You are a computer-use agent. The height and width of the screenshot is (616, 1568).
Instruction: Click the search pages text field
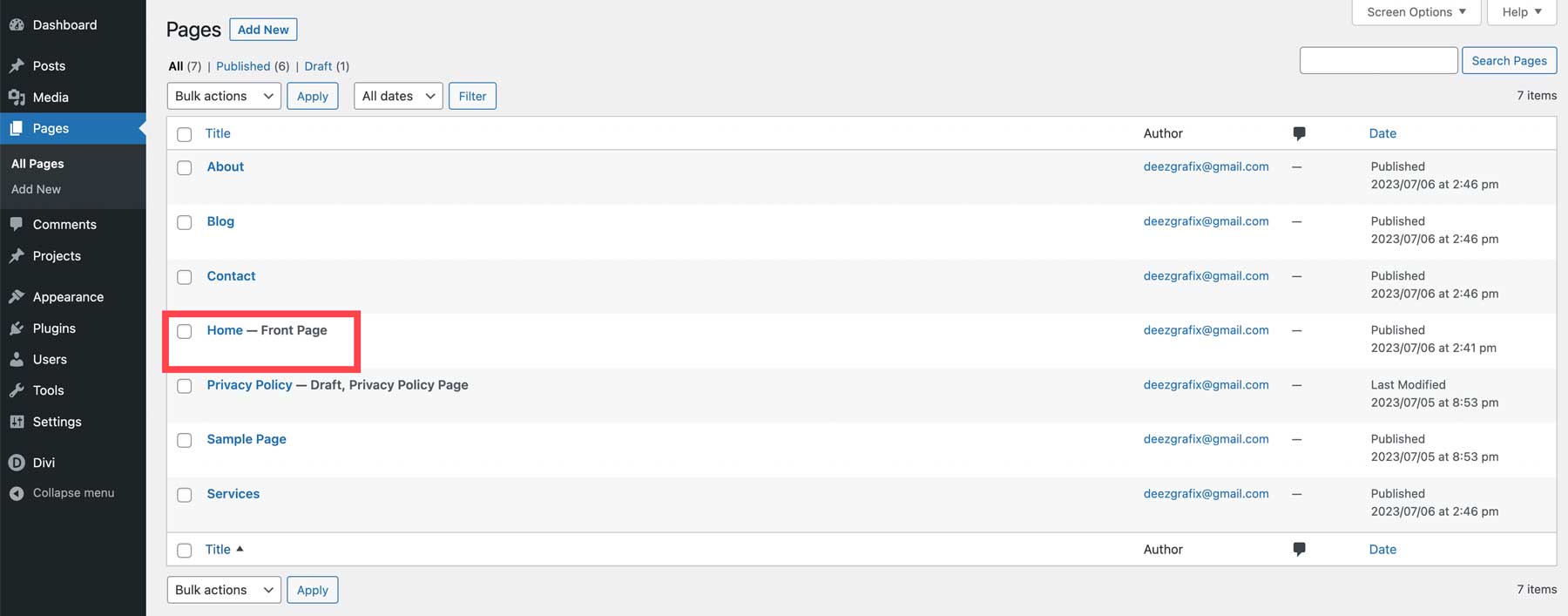click(1378, 60)
